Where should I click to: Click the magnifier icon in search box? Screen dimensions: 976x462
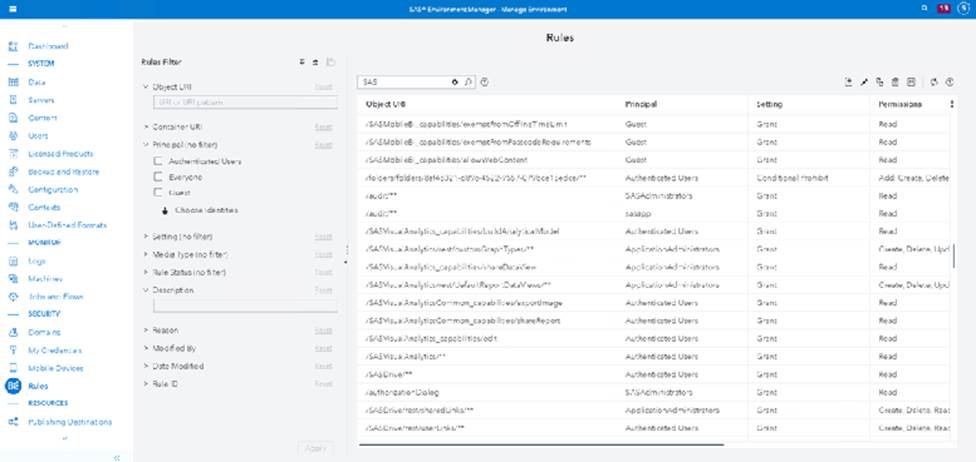pyautogui.click(x=468, y=82)
